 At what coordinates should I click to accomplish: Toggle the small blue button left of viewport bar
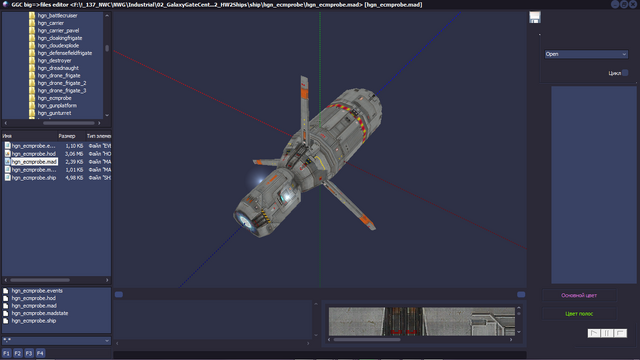pyautogui.click(x=119, y=294)
